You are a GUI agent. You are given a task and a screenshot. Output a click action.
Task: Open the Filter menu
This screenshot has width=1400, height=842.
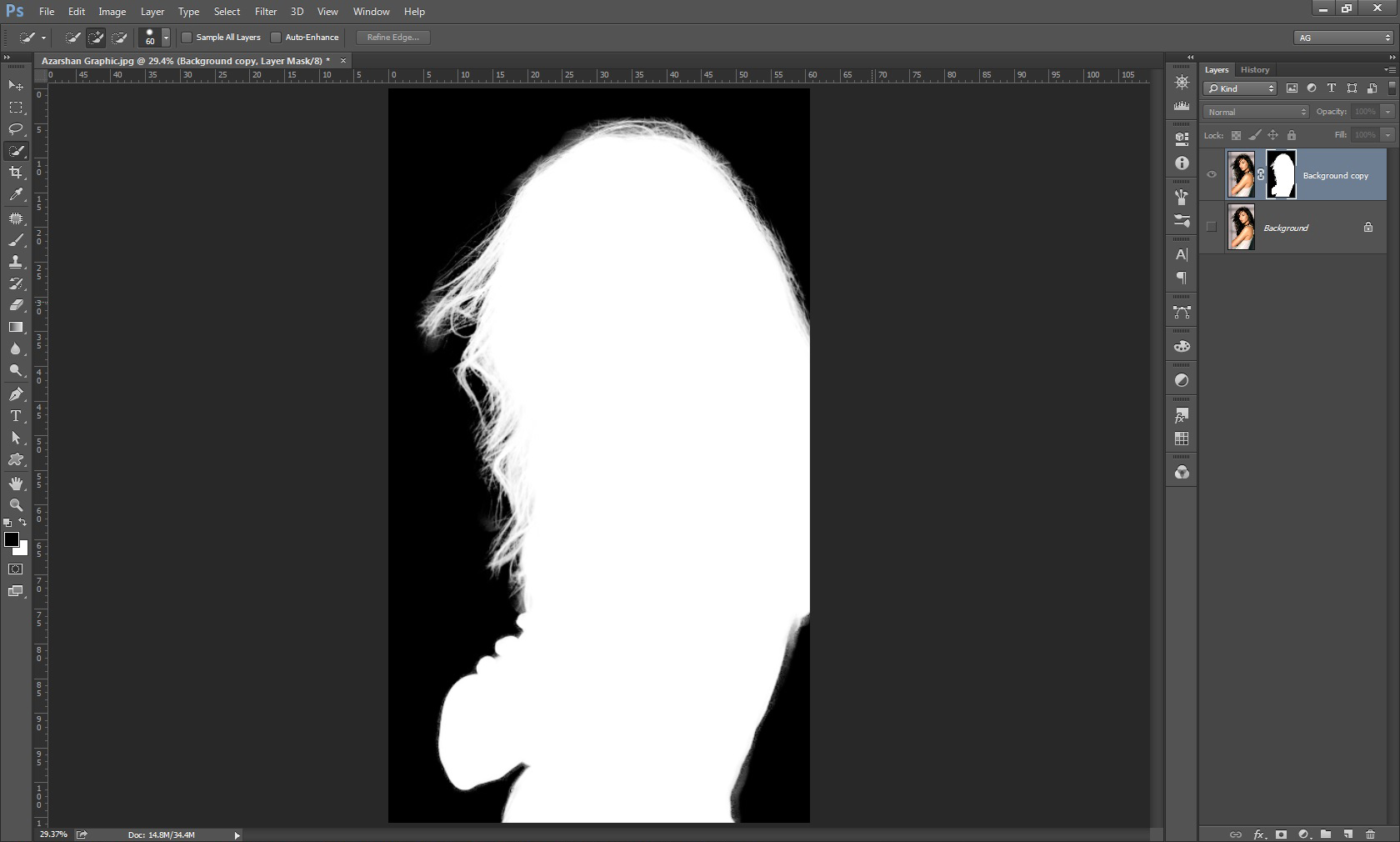(265, 12)
